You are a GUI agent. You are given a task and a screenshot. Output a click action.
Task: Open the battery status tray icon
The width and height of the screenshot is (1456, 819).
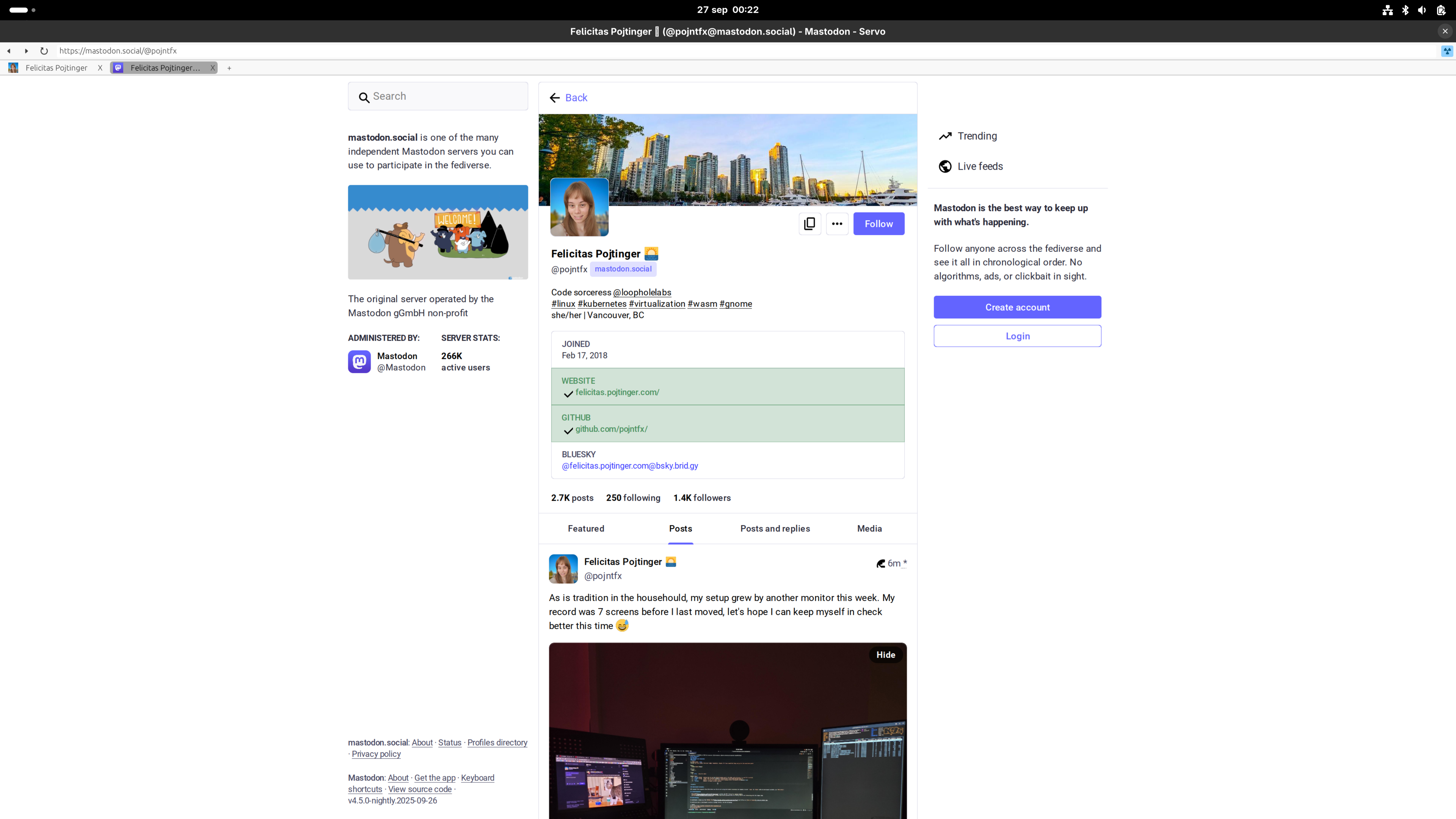1441,10
